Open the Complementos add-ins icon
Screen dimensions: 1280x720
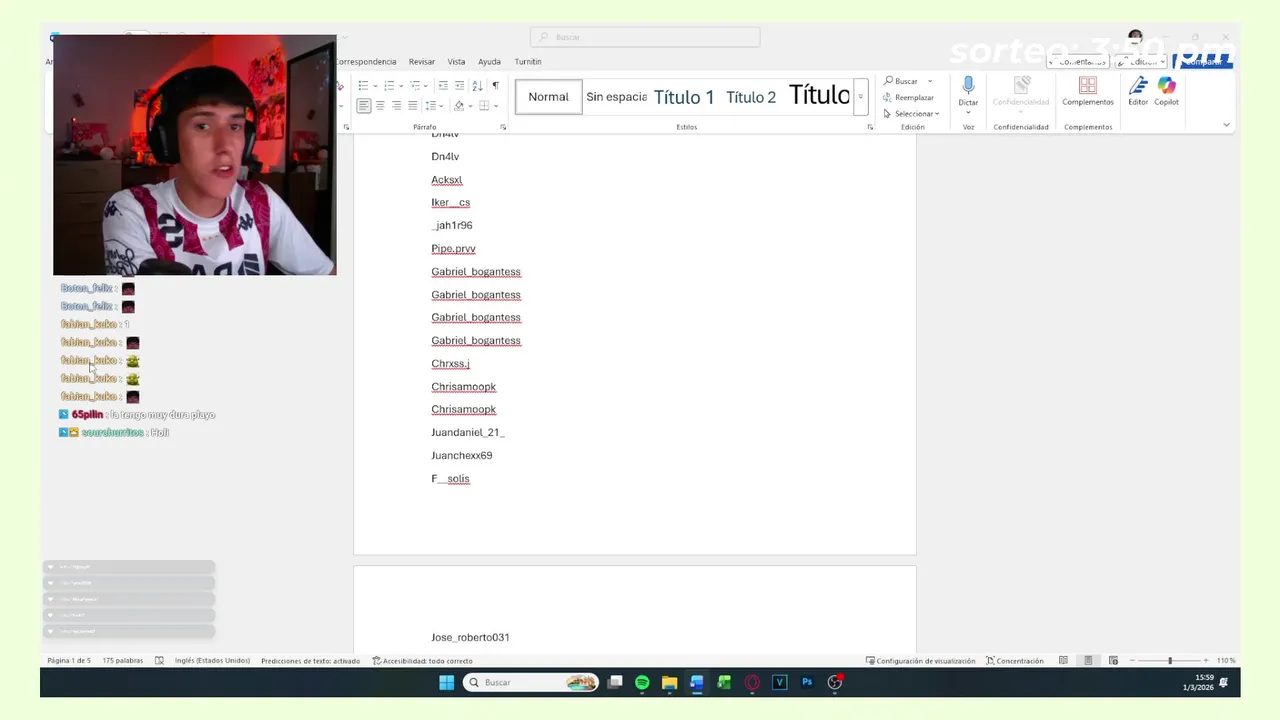pos(1088,86)
